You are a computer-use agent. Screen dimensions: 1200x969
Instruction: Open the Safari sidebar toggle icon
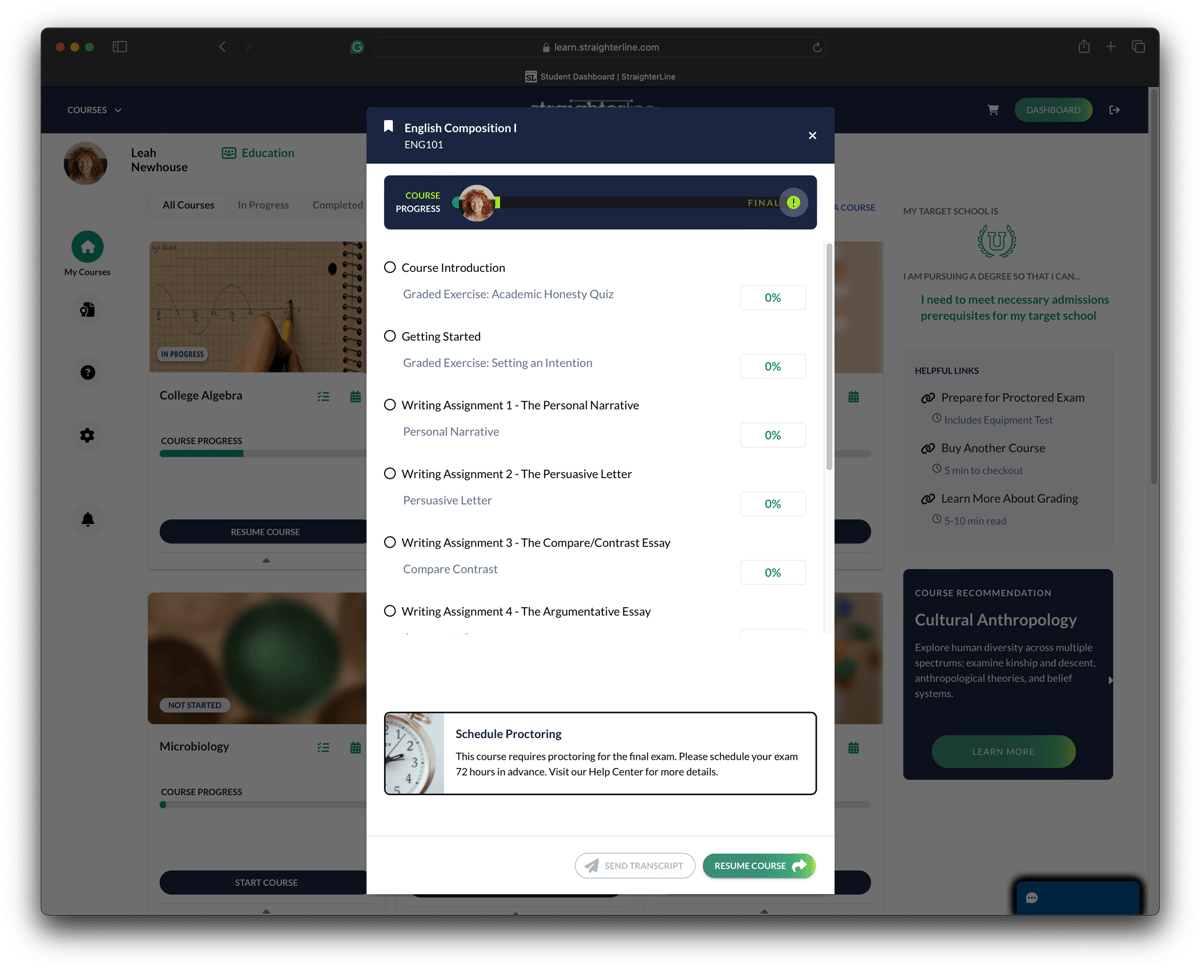point(120,47)
